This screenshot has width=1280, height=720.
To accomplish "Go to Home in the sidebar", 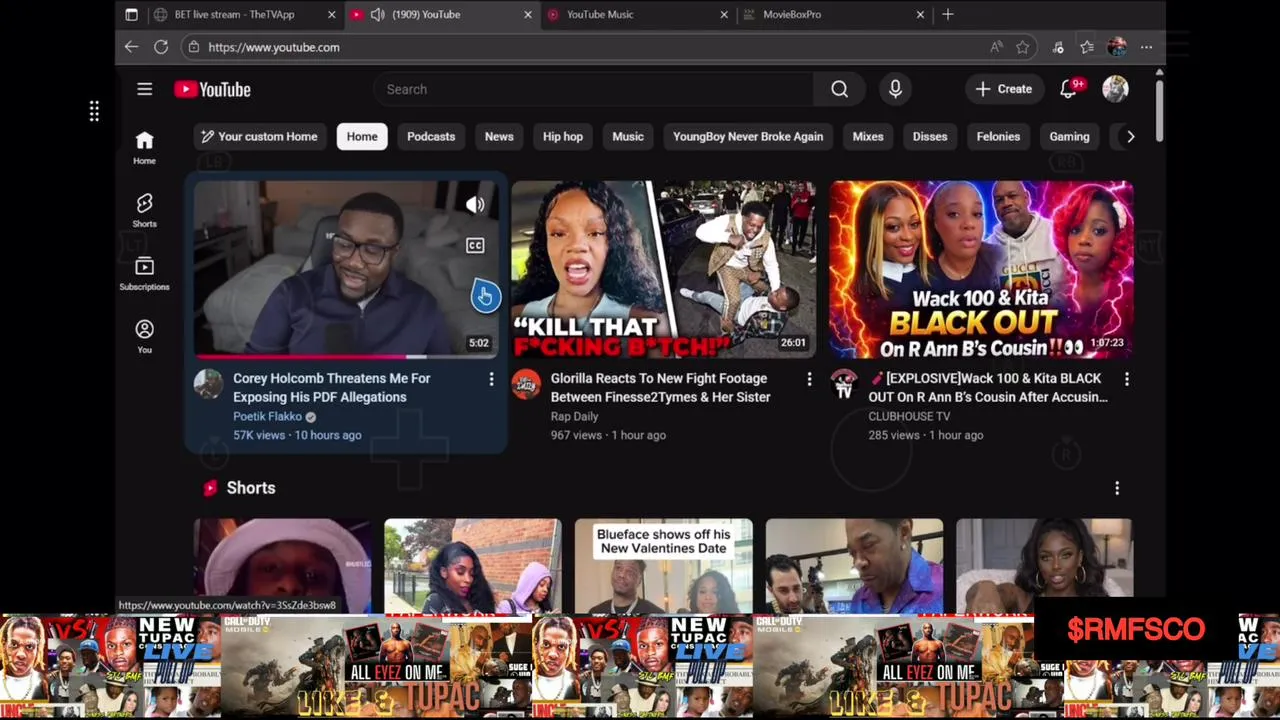I will coord(144,147).
